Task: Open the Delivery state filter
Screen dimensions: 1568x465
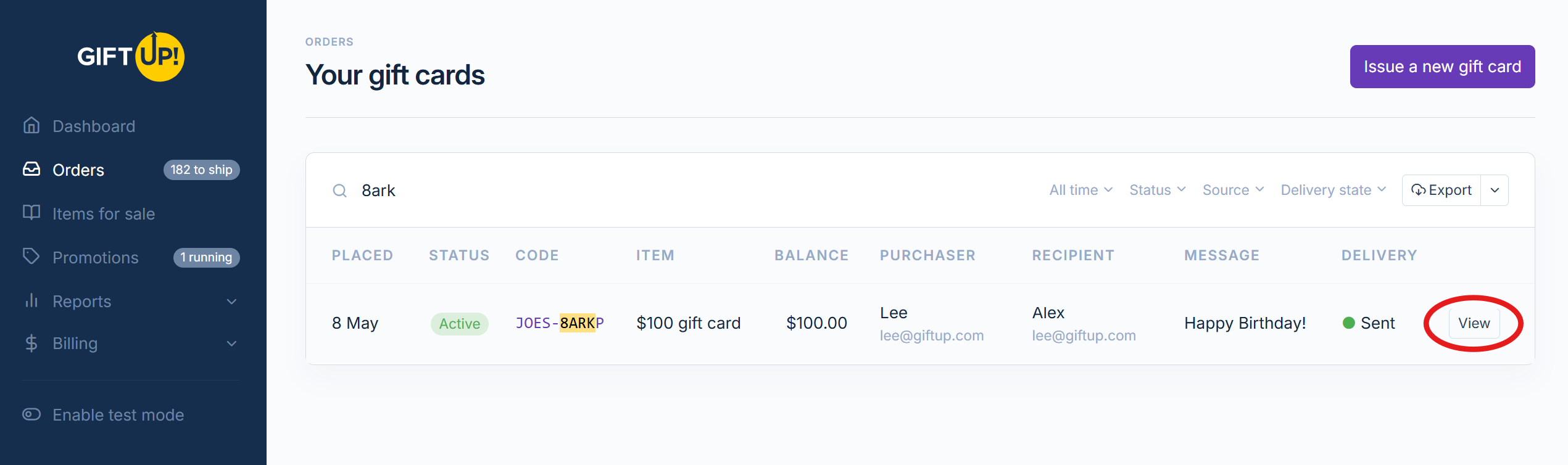Action: [1333, 190]
